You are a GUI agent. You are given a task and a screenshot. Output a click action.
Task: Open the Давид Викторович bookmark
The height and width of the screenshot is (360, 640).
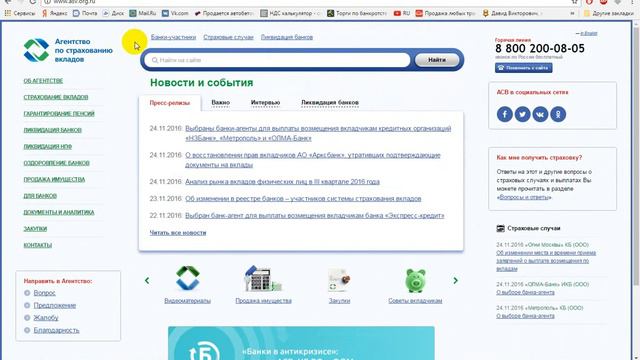512,13
